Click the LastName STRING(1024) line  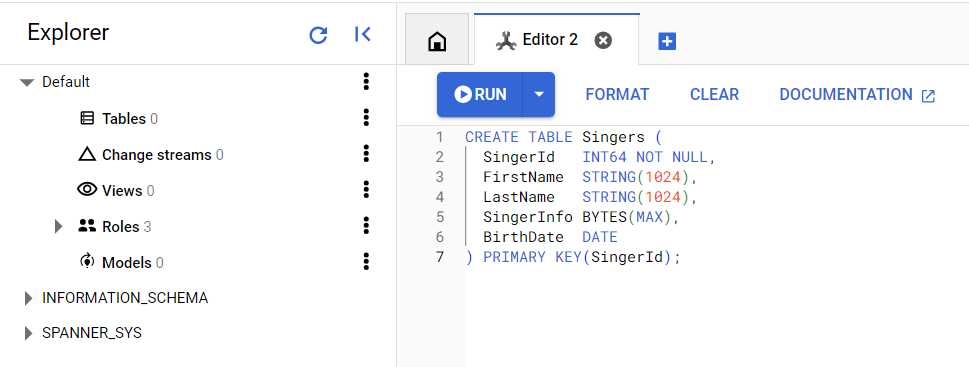coord(590,197)
